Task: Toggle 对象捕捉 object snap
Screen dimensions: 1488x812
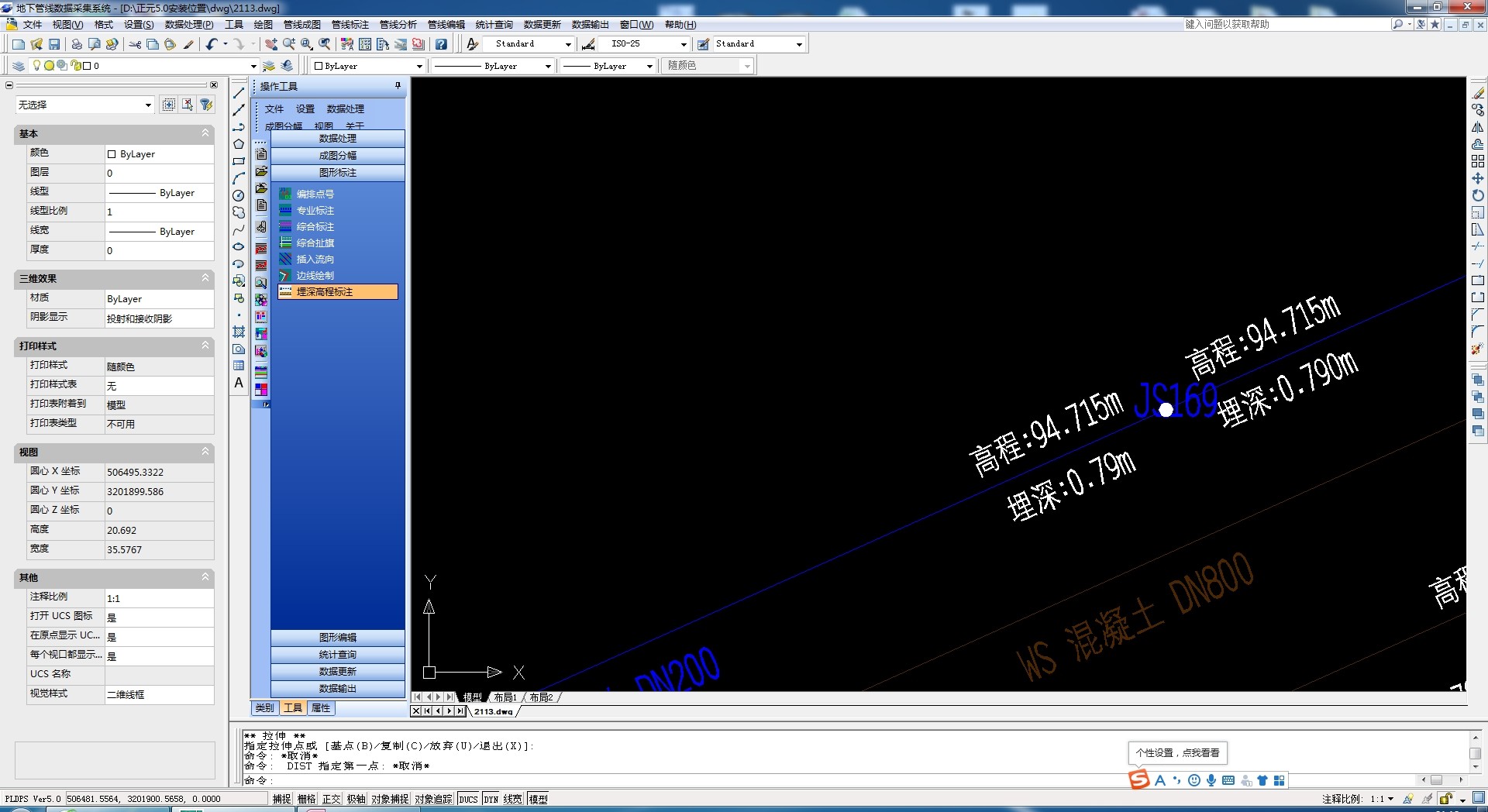Action: coord(390,799)
